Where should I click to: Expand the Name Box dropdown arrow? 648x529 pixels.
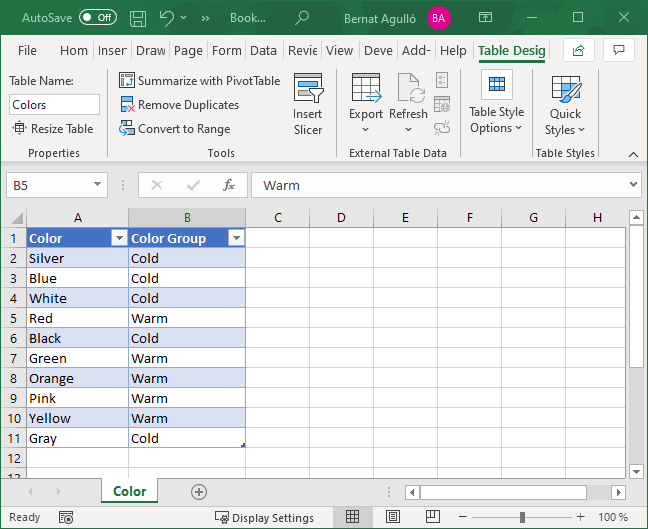click(97, 185)
